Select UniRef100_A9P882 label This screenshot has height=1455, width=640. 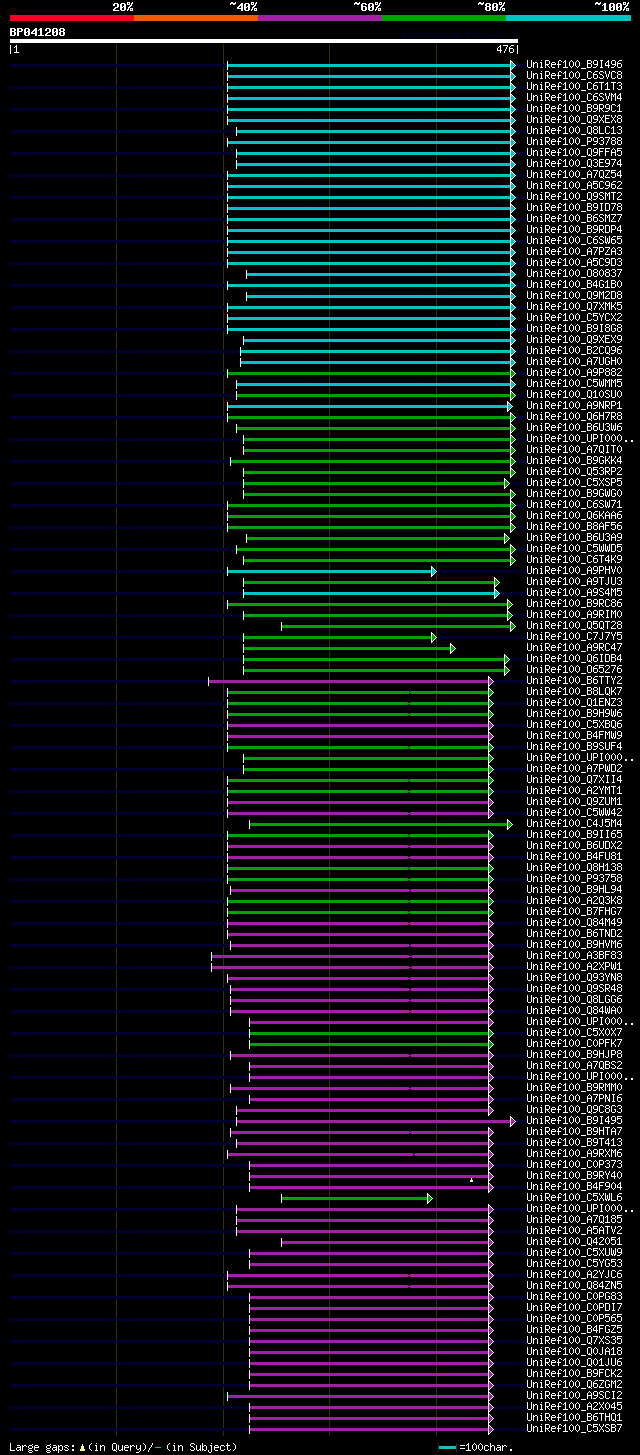click(x=575, y=372)
